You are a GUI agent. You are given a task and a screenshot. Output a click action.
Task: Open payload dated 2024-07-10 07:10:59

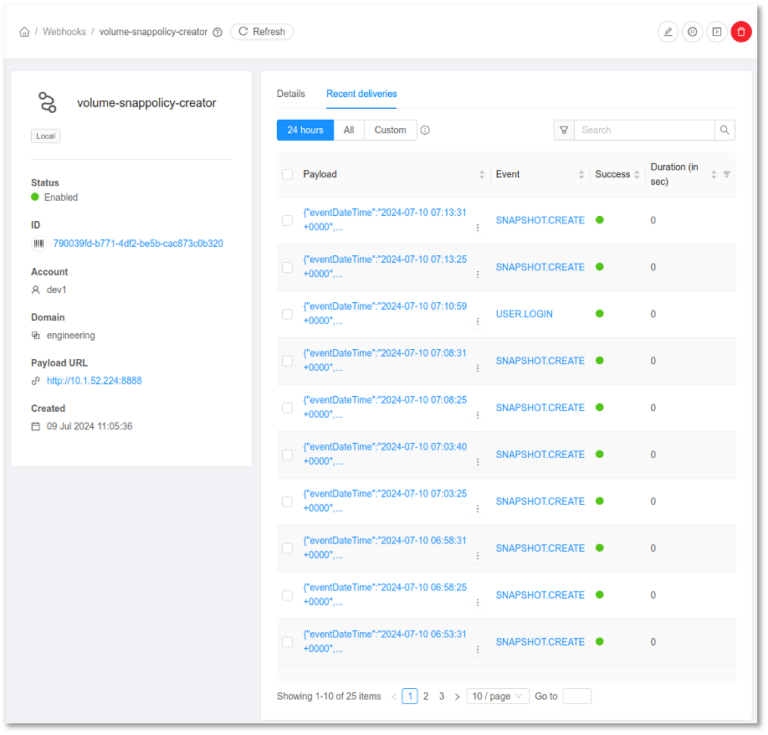pos(384,313)
